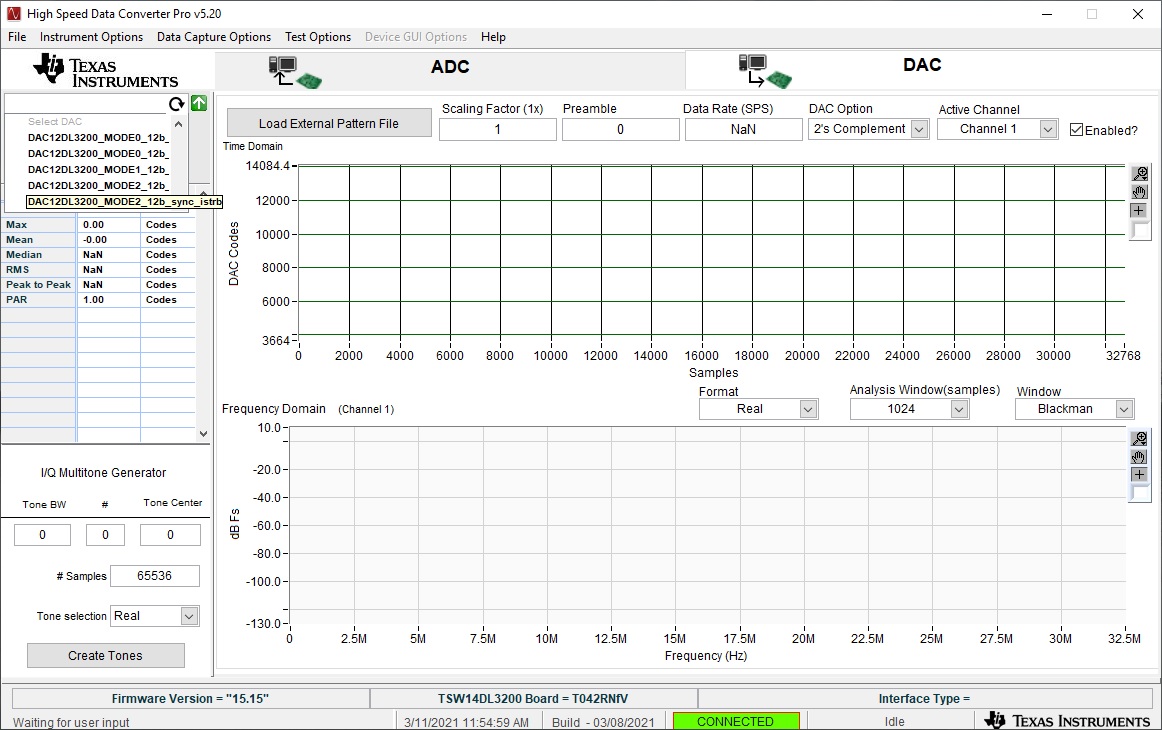The width and height of the screenshot is (1162, 730).
Task: Open the Blackman window dropdown
Action: 1124,409
